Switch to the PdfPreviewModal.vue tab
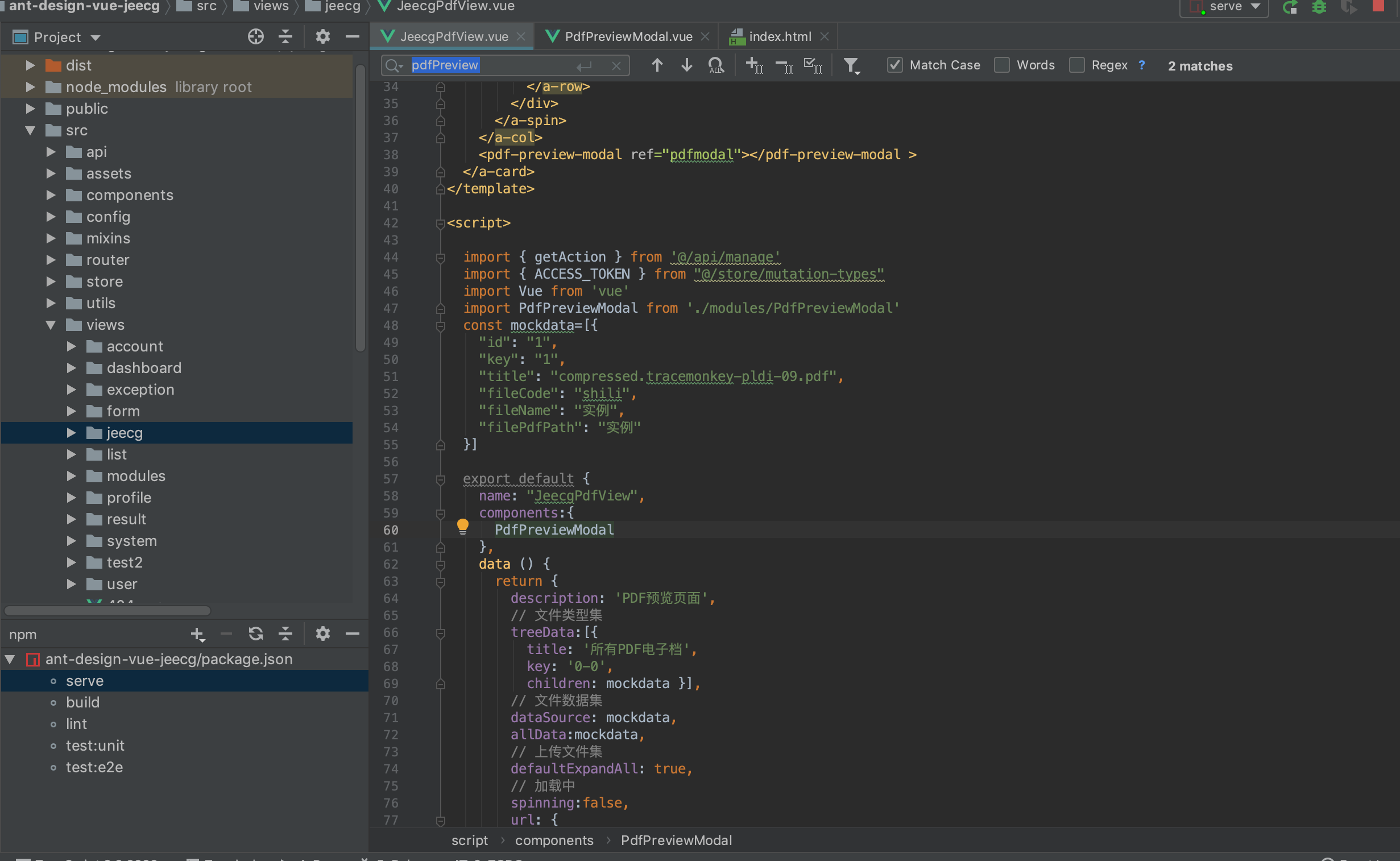Viewport: 1400px width, 861px height. pos(626,36)
